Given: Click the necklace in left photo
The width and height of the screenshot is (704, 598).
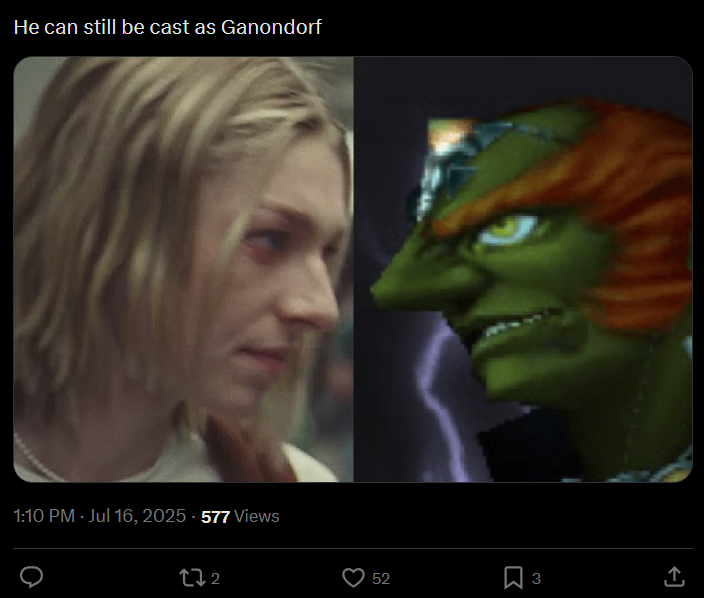Looking at the screenshot, I should click(x=34, y=459).
